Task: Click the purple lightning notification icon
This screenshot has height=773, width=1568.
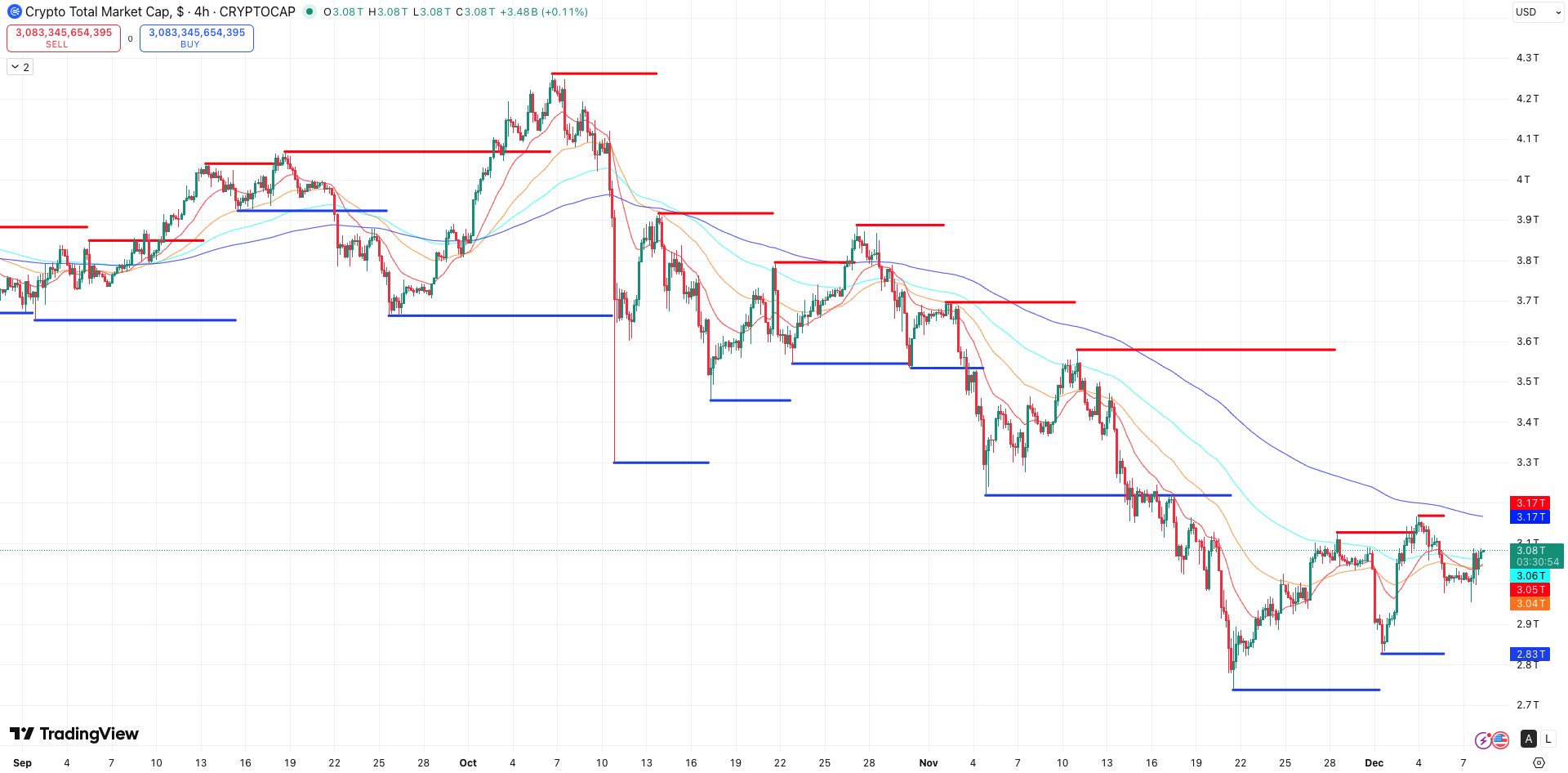Action: click(x=1483, y=739)
